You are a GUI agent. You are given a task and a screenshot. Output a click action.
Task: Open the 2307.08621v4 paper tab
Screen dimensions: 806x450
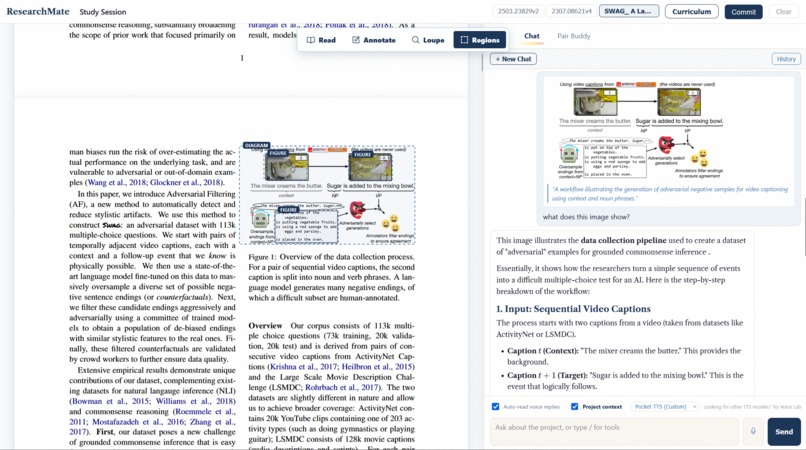pos(571,11)
